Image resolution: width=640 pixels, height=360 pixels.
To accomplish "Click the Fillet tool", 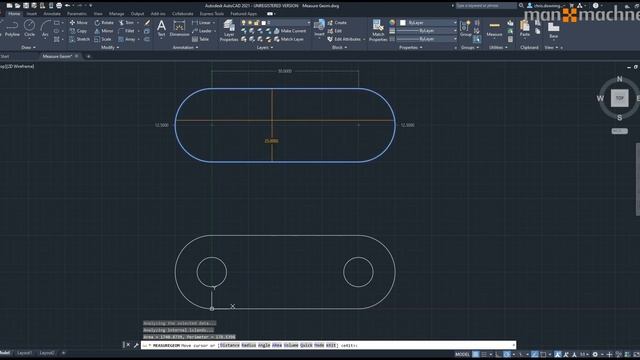I will tap(126, 31).
